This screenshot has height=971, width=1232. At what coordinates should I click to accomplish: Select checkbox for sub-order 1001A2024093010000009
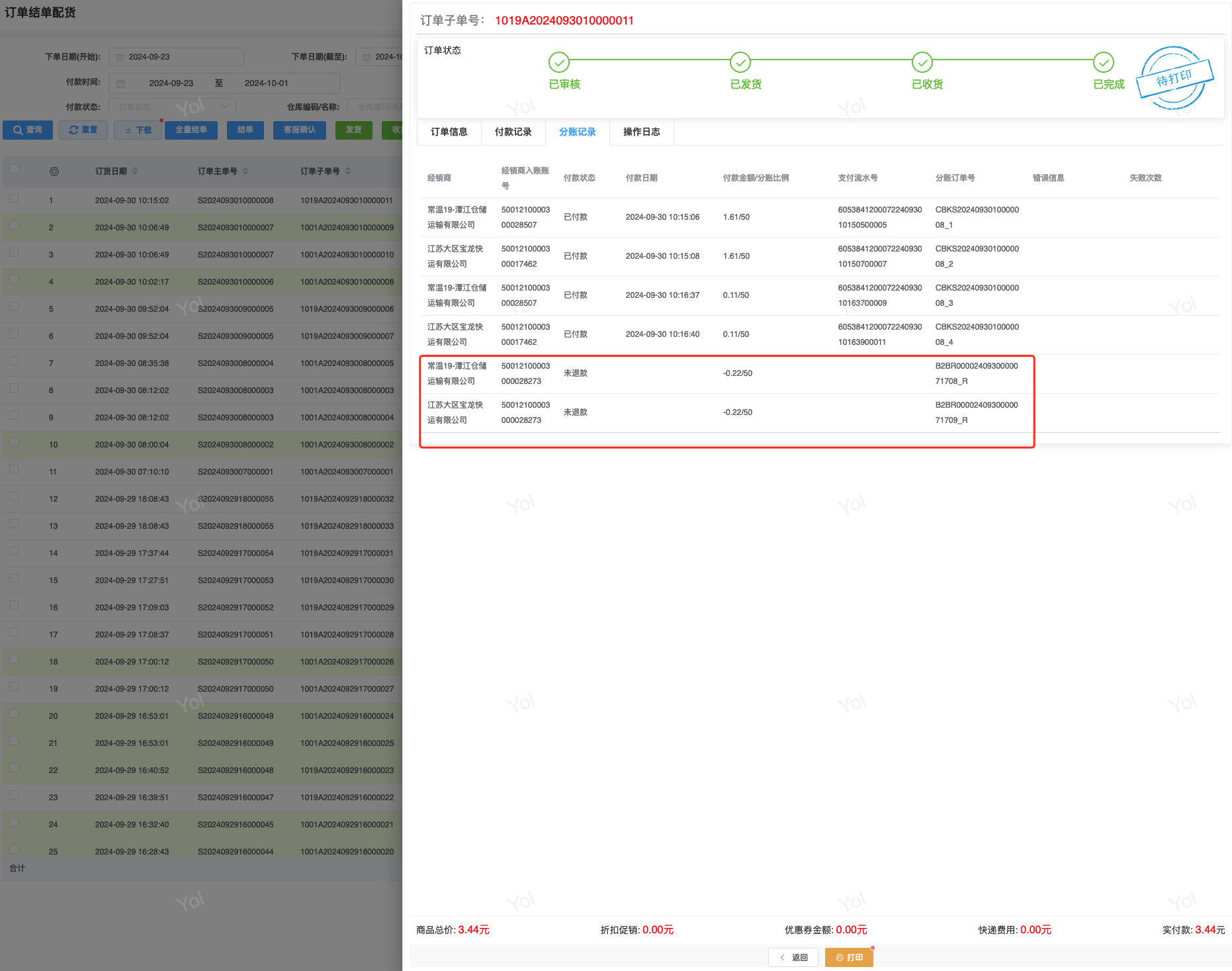click(x=14, y=225)
